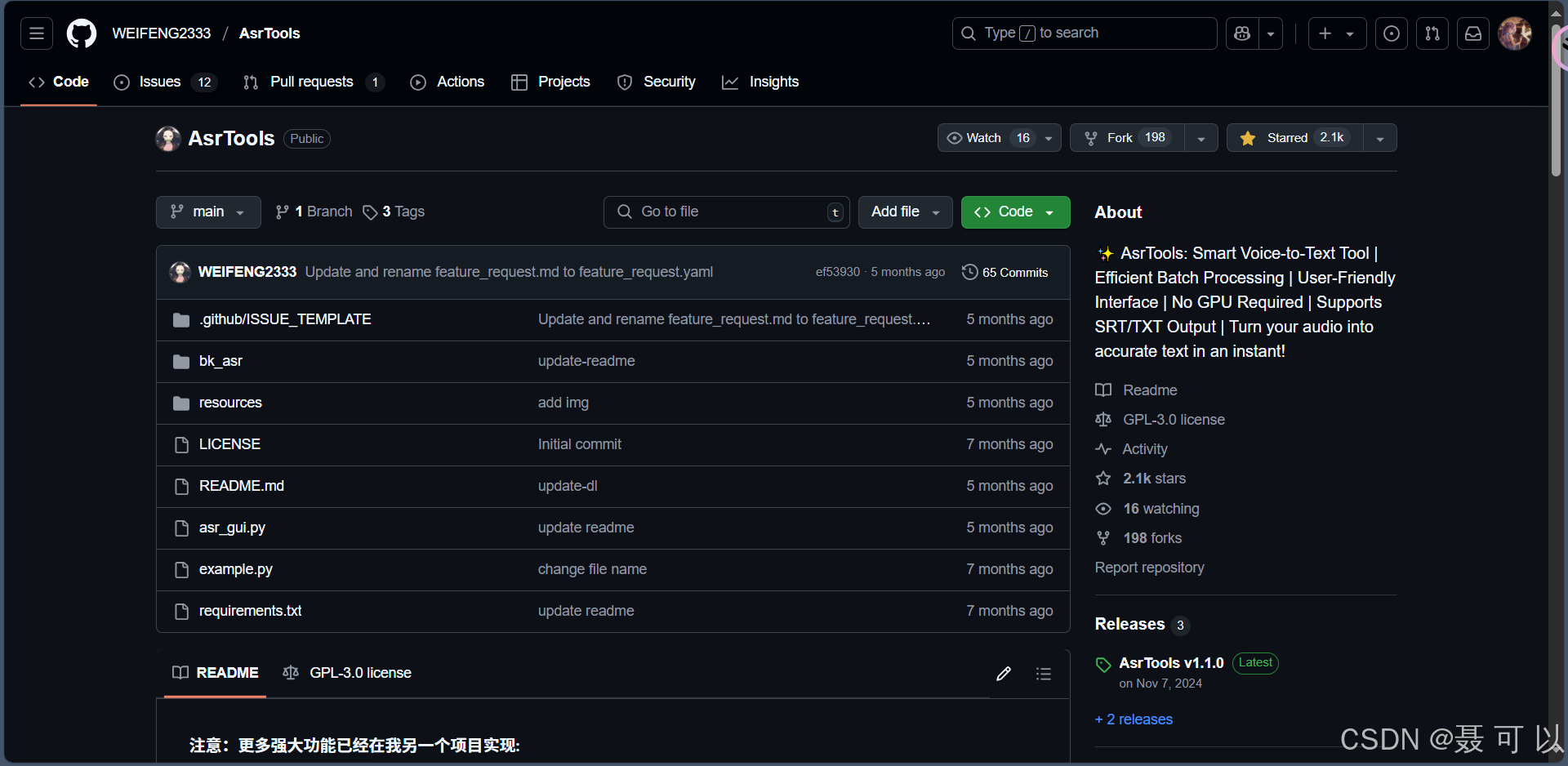
Task: Open Copilot chat icon
Action: (x=1242, y=33)
